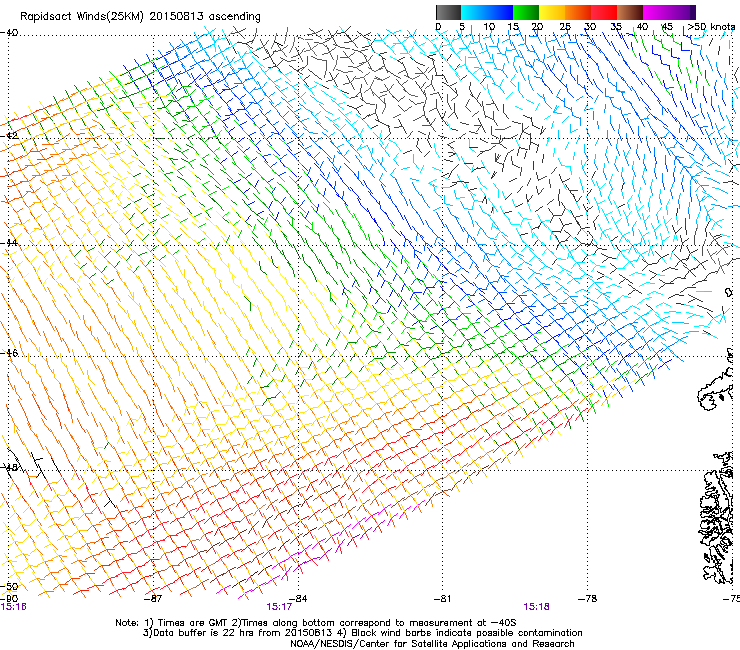Click the "-81" longitude axis label

tap(442, 599)
